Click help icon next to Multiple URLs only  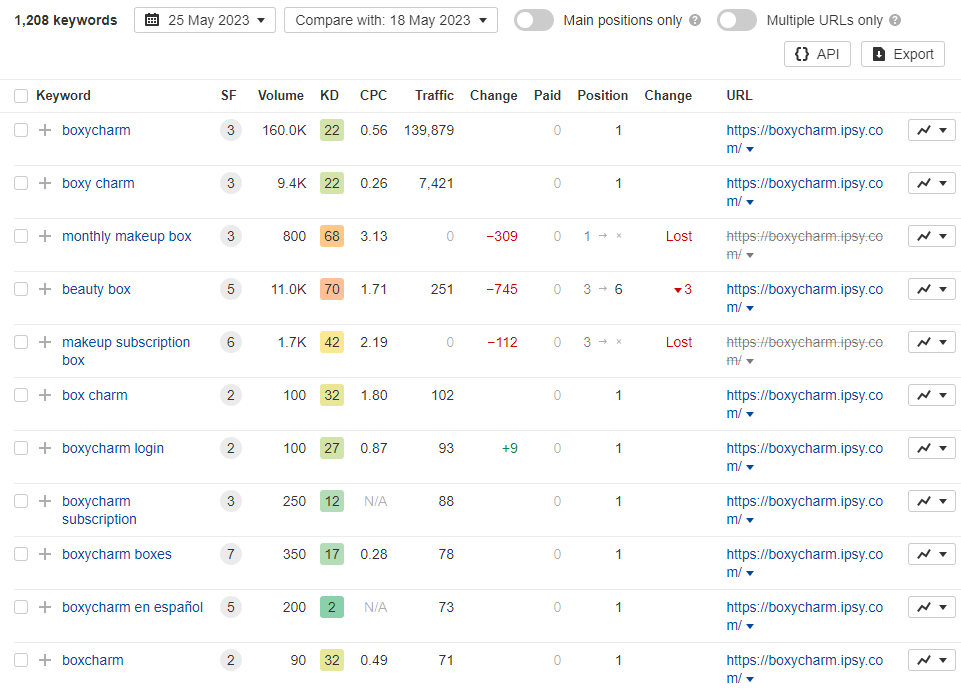click(x=895, y=20)
